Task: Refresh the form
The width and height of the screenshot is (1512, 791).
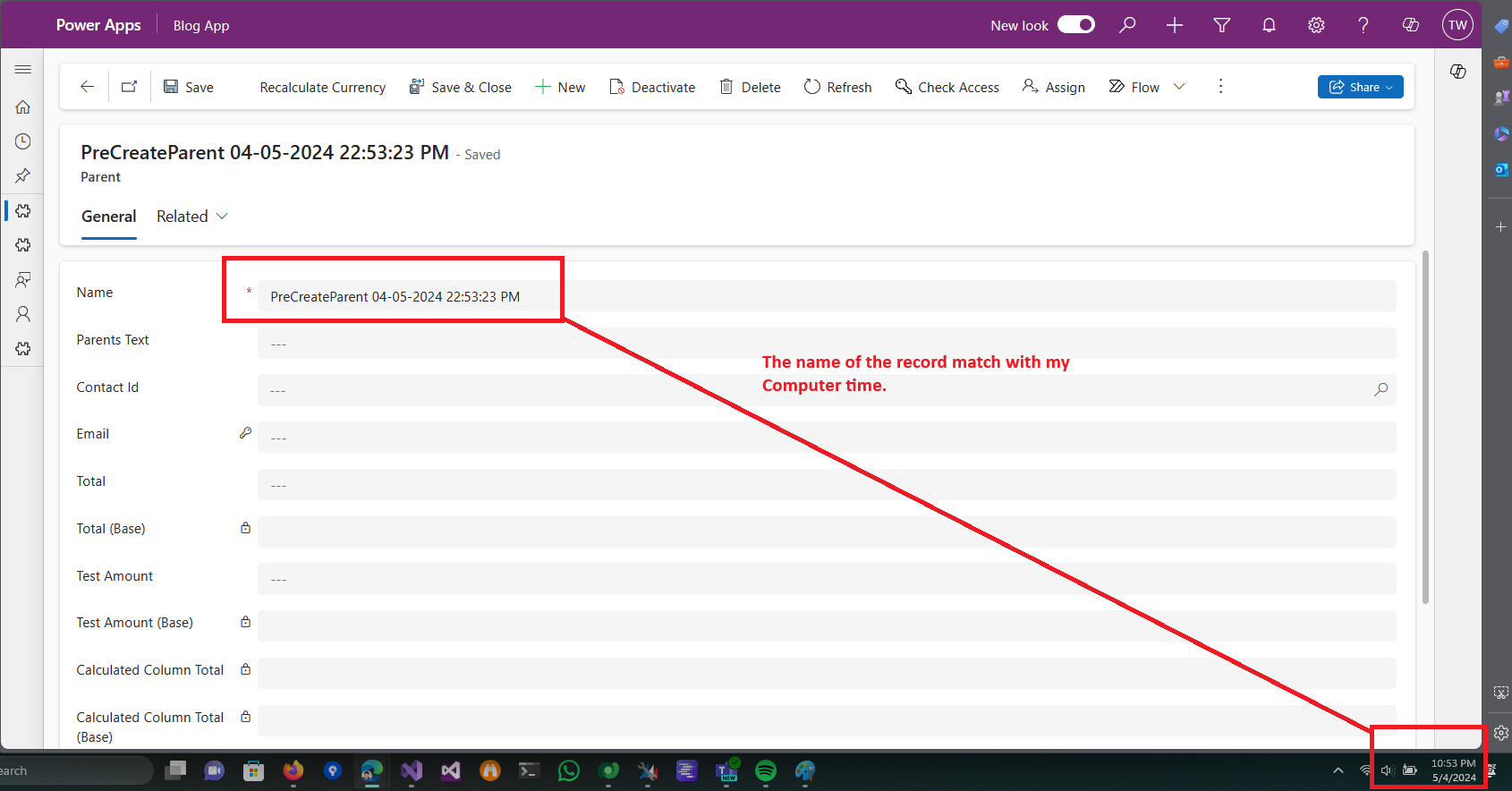Action: tap(838, 87)
